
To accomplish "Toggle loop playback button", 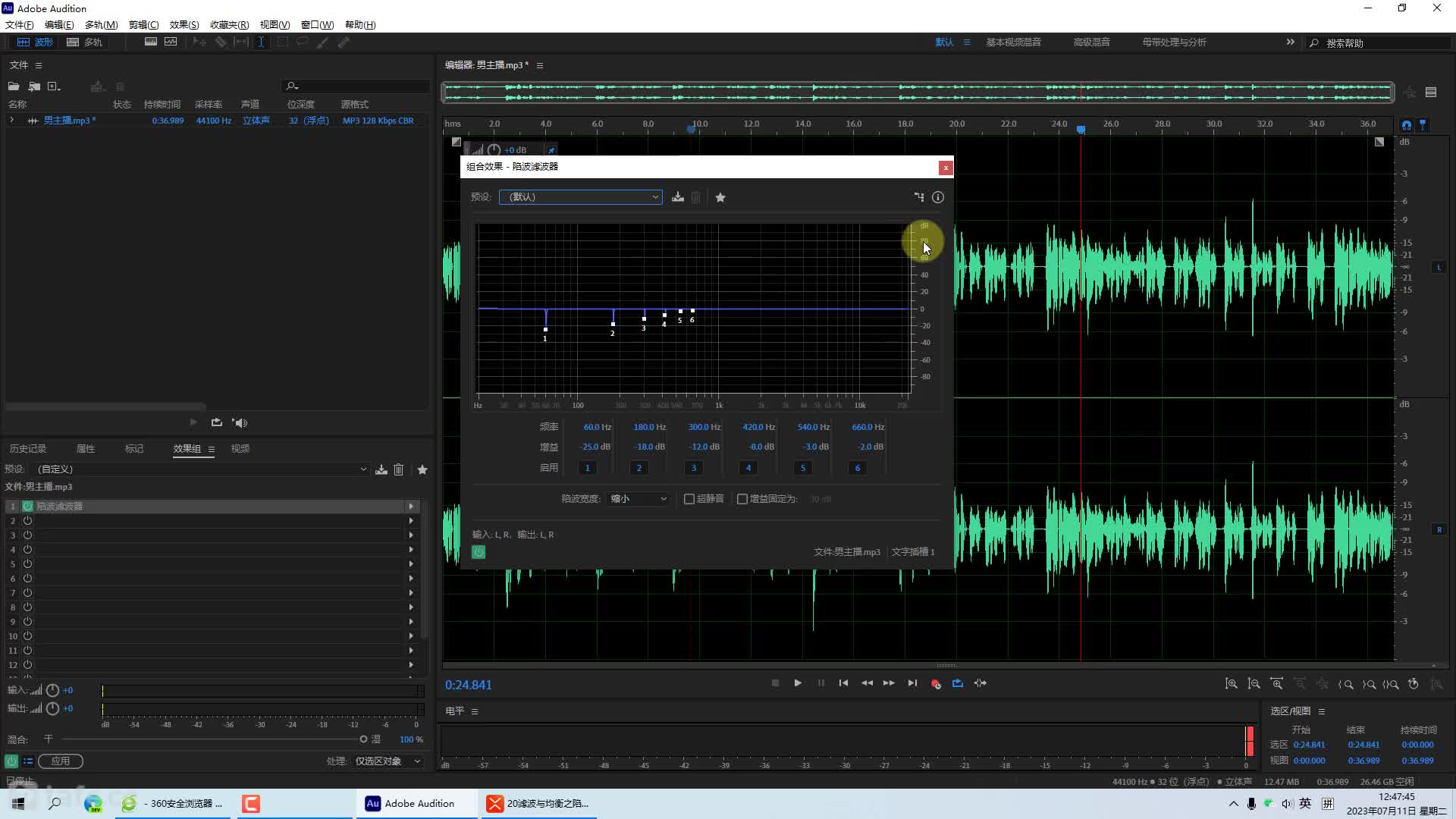I will click(958, 683).
